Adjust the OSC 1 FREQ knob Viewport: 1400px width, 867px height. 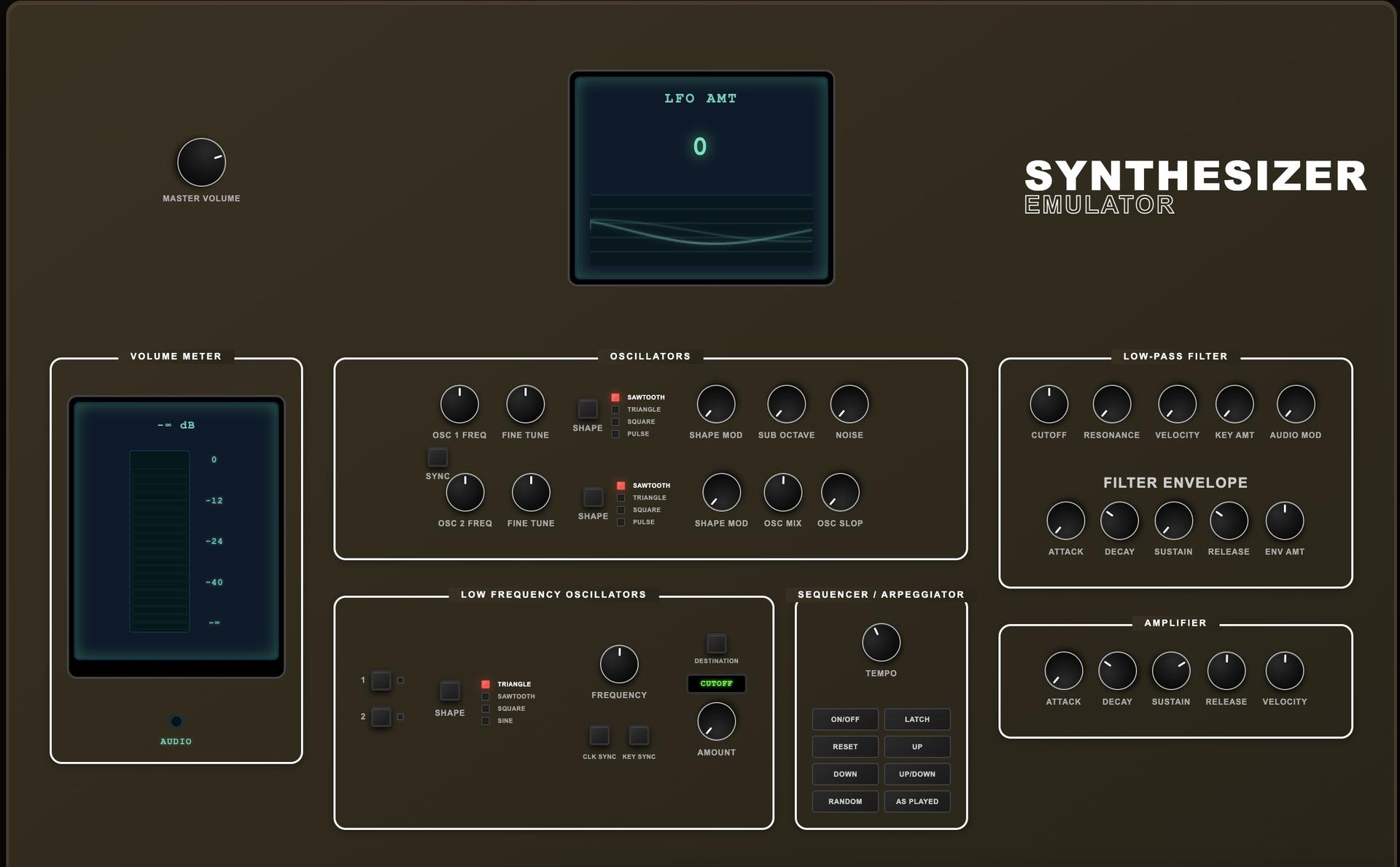point(459,404)
